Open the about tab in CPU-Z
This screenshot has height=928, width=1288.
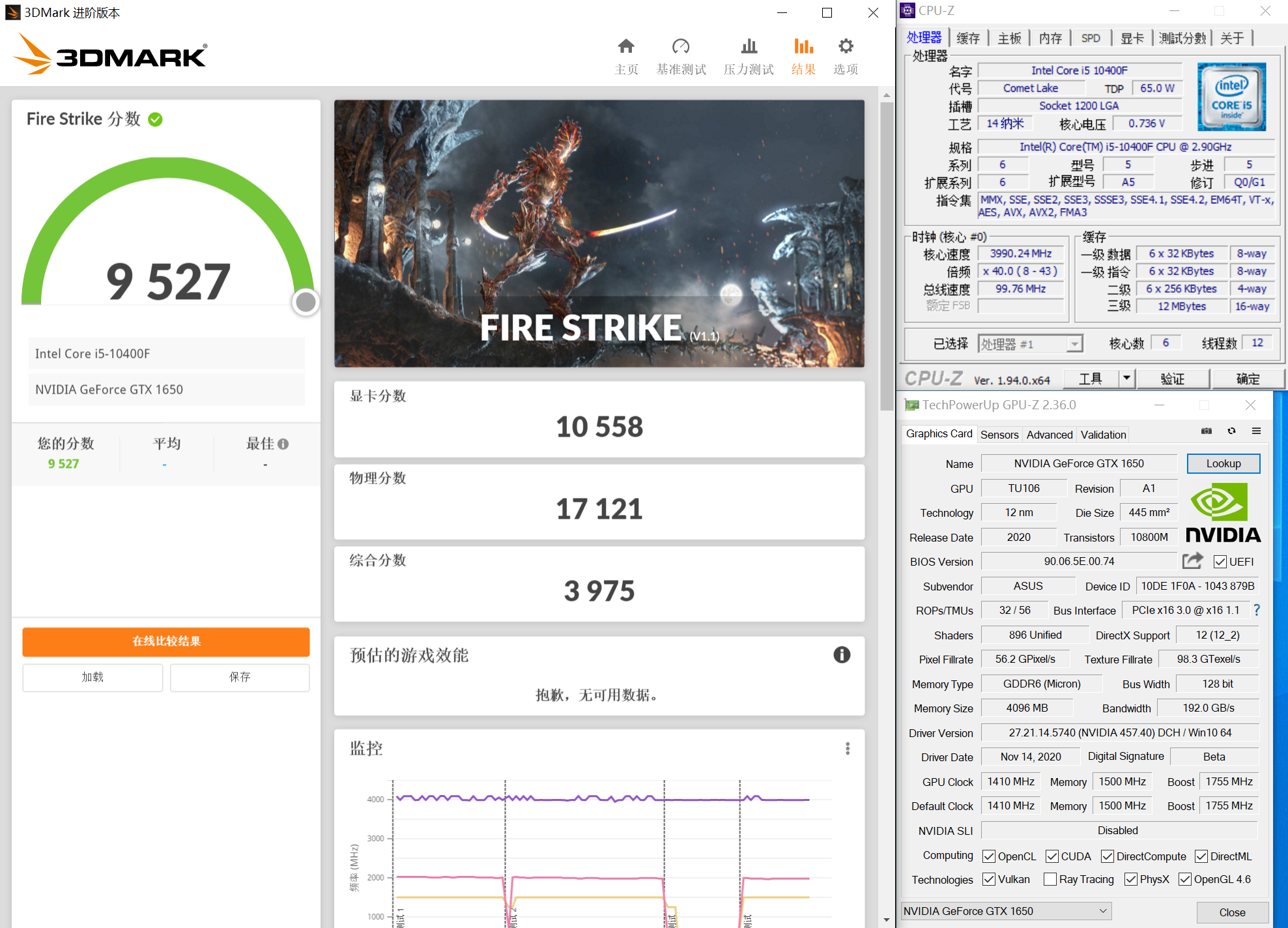(1232, 38)
